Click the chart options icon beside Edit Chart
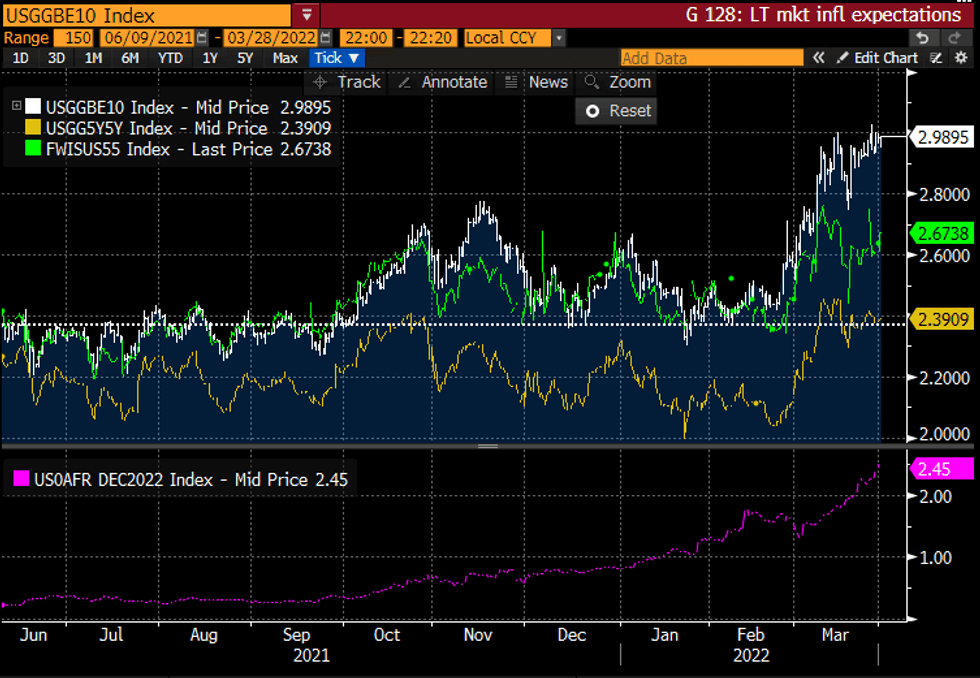The image size is (980, 678). click(935, 58)
